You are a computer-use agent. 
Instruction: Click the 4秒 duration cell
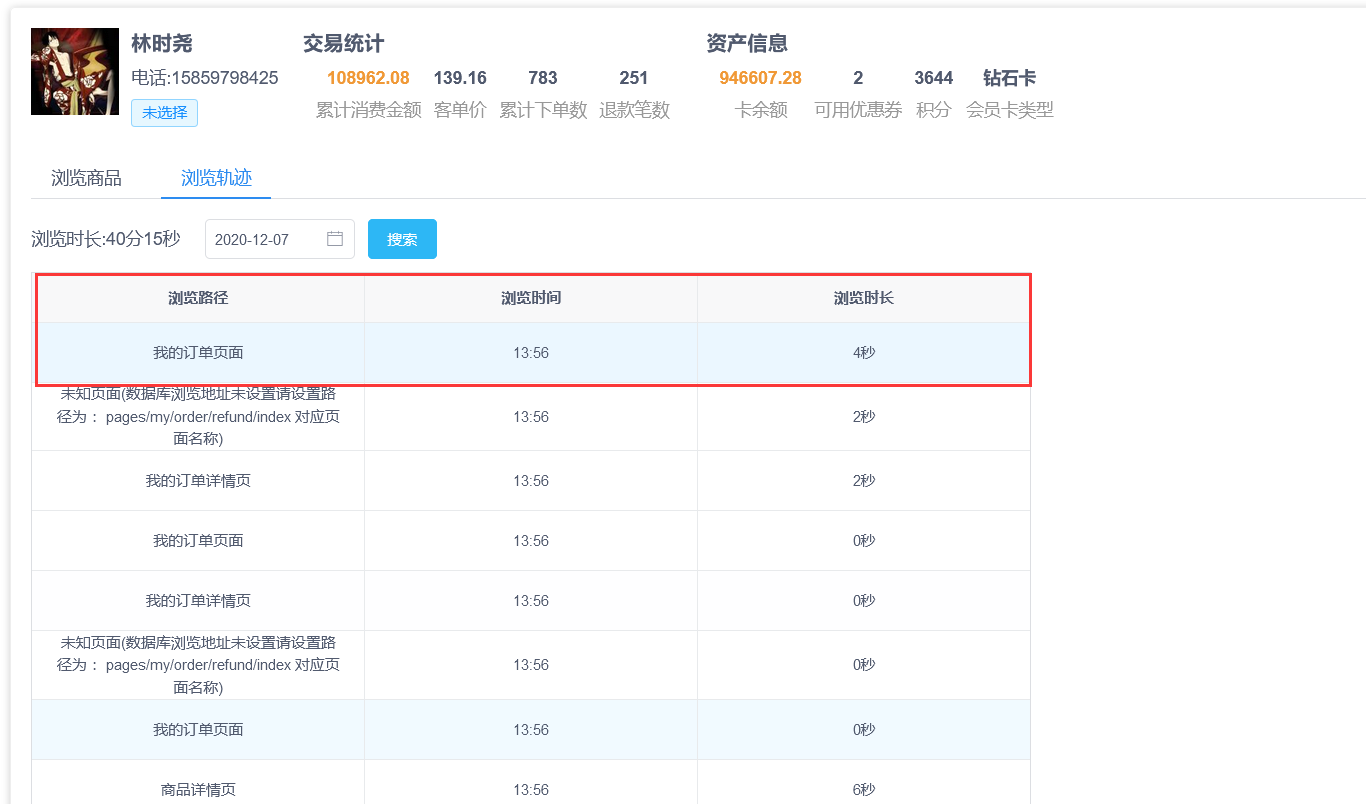click(864, 353)
